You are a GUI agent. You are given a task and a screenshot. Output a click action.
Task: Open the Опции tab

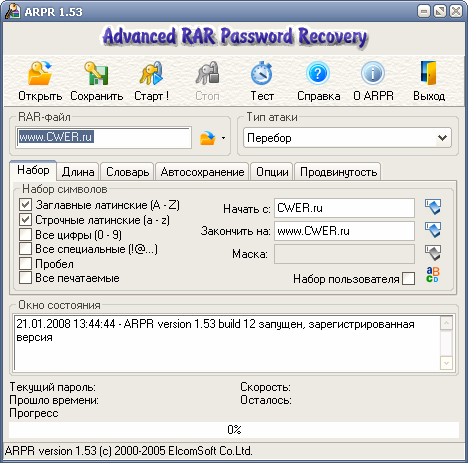[272, 172]
